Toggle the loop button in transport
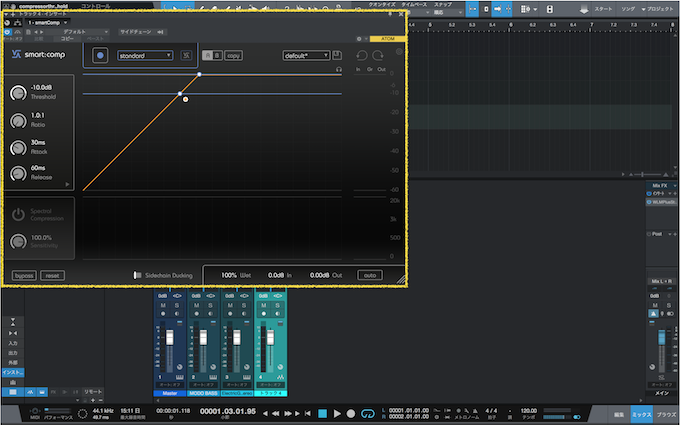Viewport: 680px width, 425px height. [368, 414]
